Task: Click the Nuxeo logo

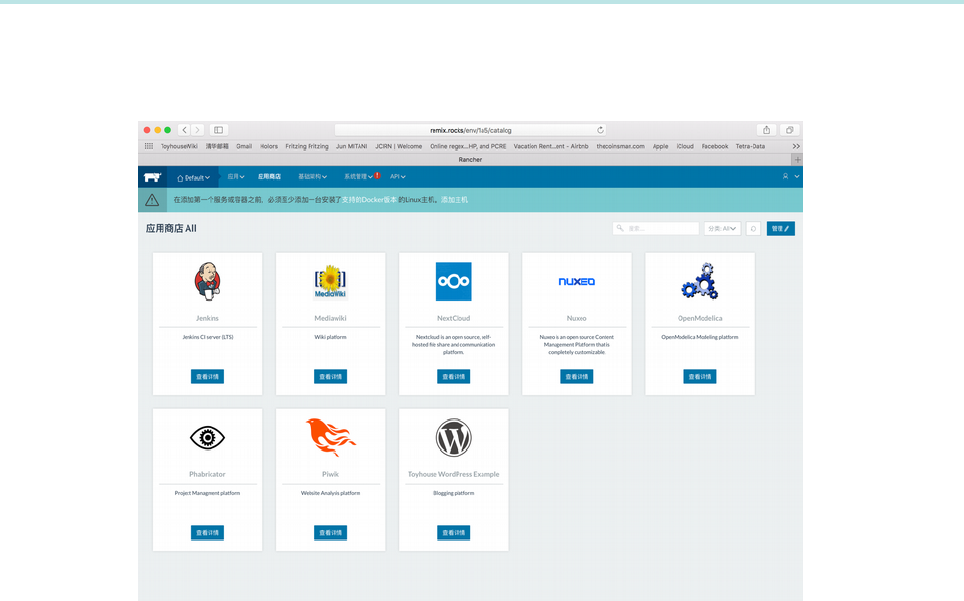Action: [x=577, y=281]
